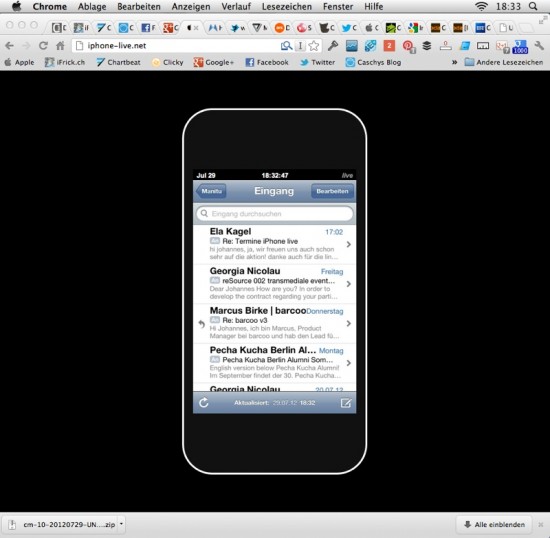The height and width of the screenshot is (538, 550).
Task: Show hidden bookmarks with the double chevron
Action: pos(454,62)
